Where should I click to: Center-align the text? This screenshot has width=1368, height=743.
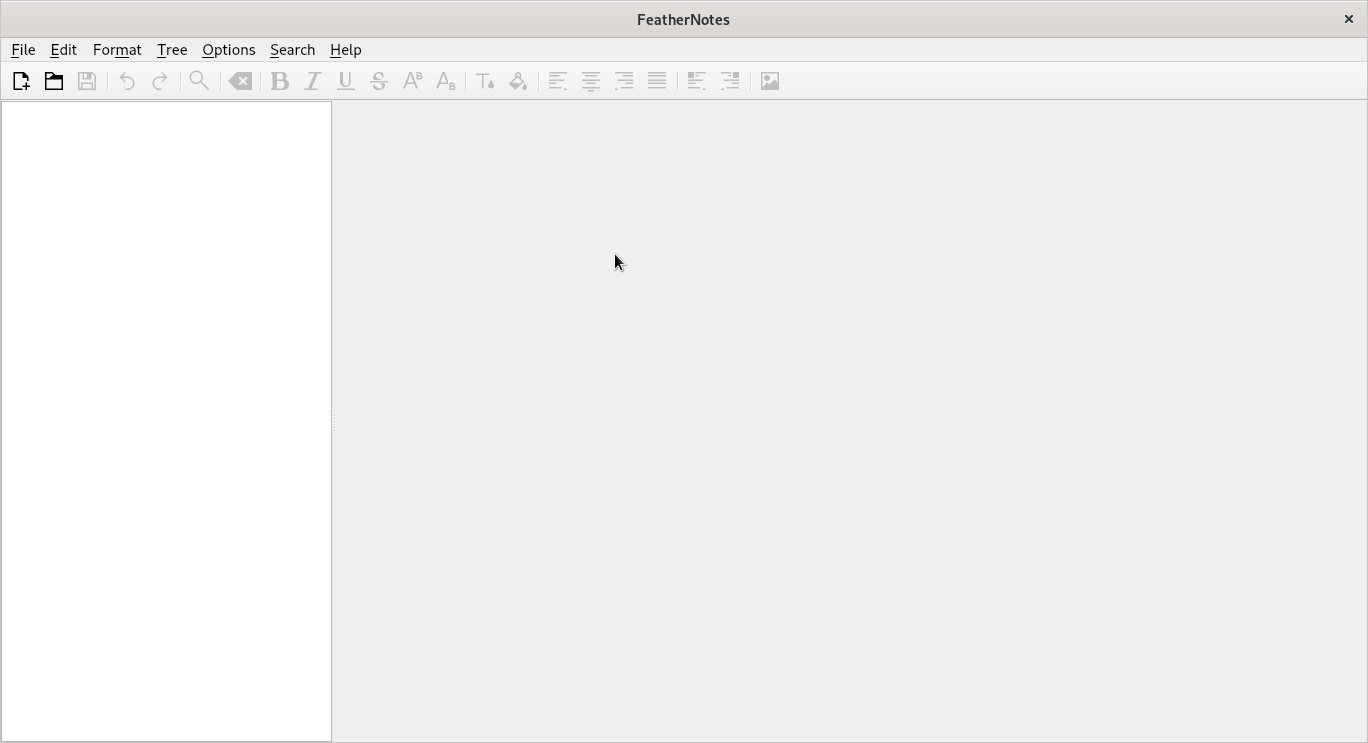coord(591,81)
